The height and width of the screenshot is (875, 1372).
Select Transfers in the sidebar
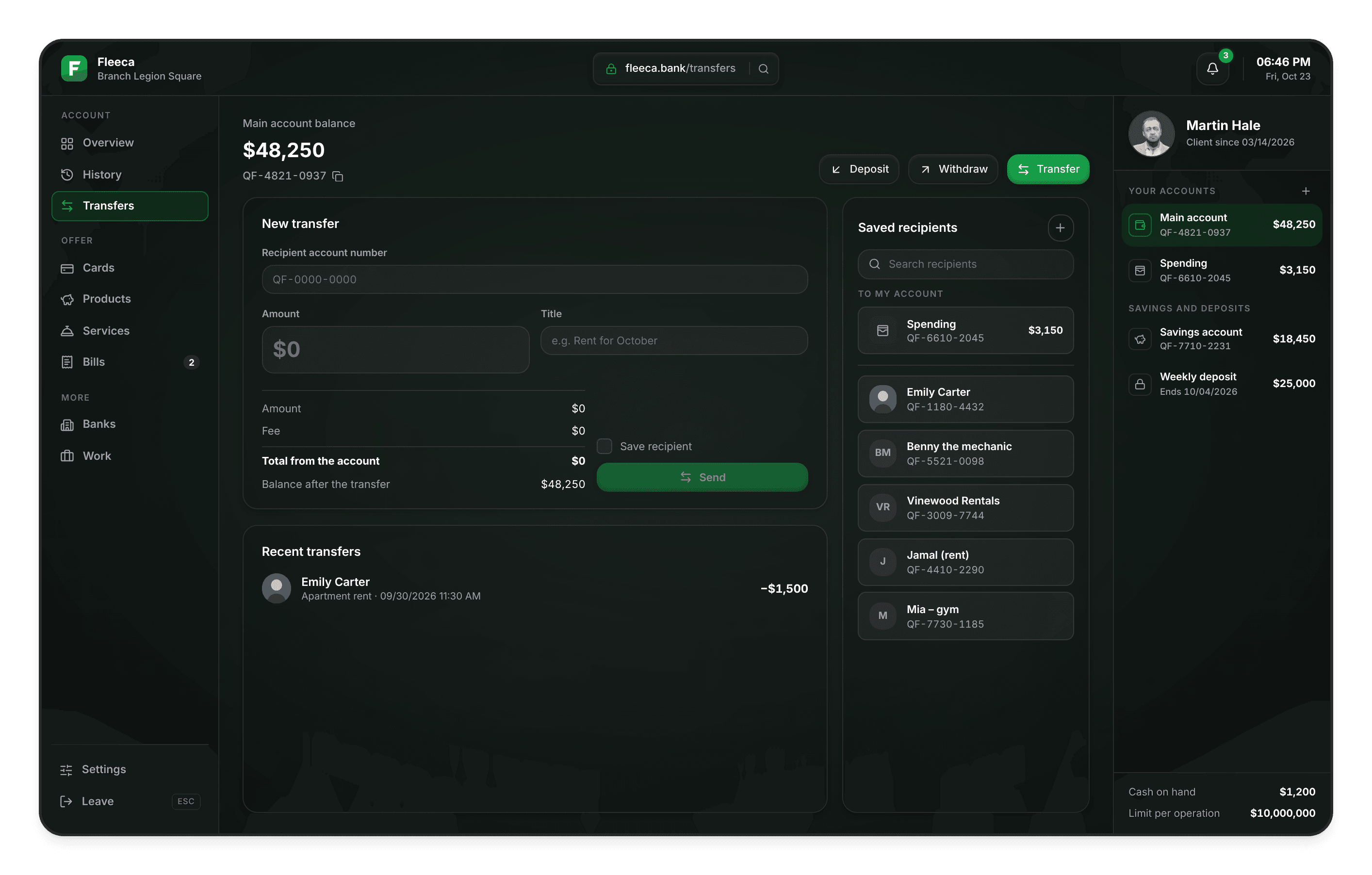(x=130, y=206)
